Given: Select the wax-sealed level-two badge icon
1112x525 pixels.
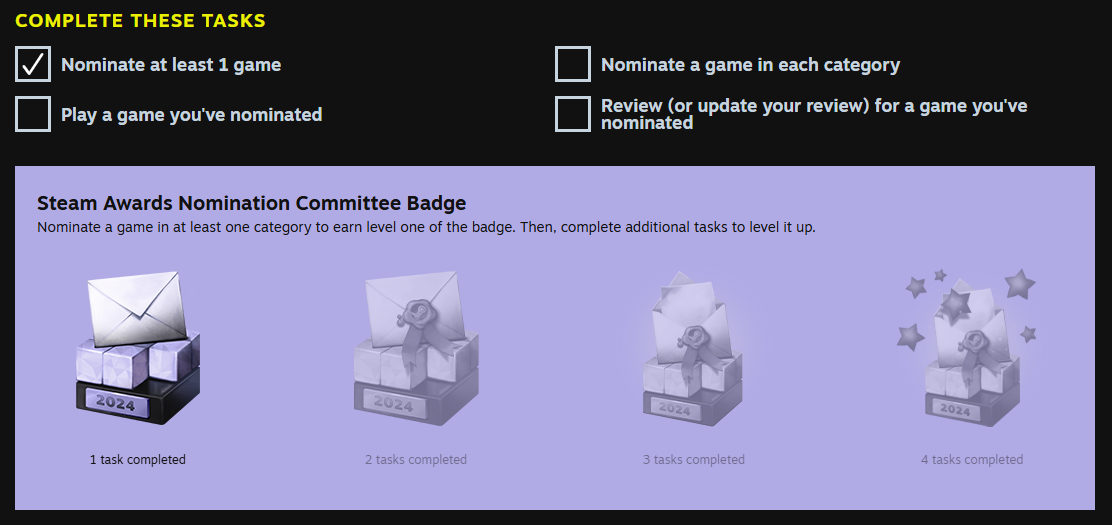Looking at the screenshot, I should click(416, 345).
